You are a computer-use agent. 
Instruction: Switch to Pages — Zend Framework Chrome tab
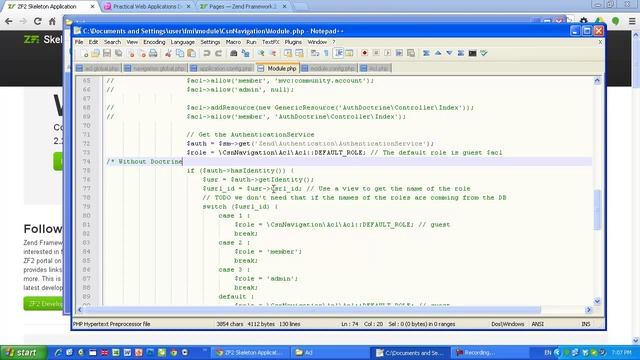pyautogui.click(x=243, y=7)
